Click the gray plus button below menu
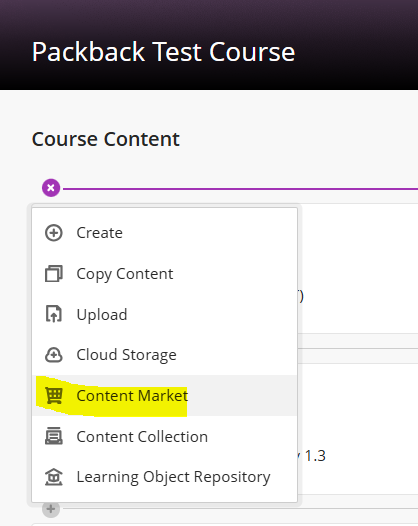Image resolution: width=418 pixels, height=526 pixels. coord(51,509)
